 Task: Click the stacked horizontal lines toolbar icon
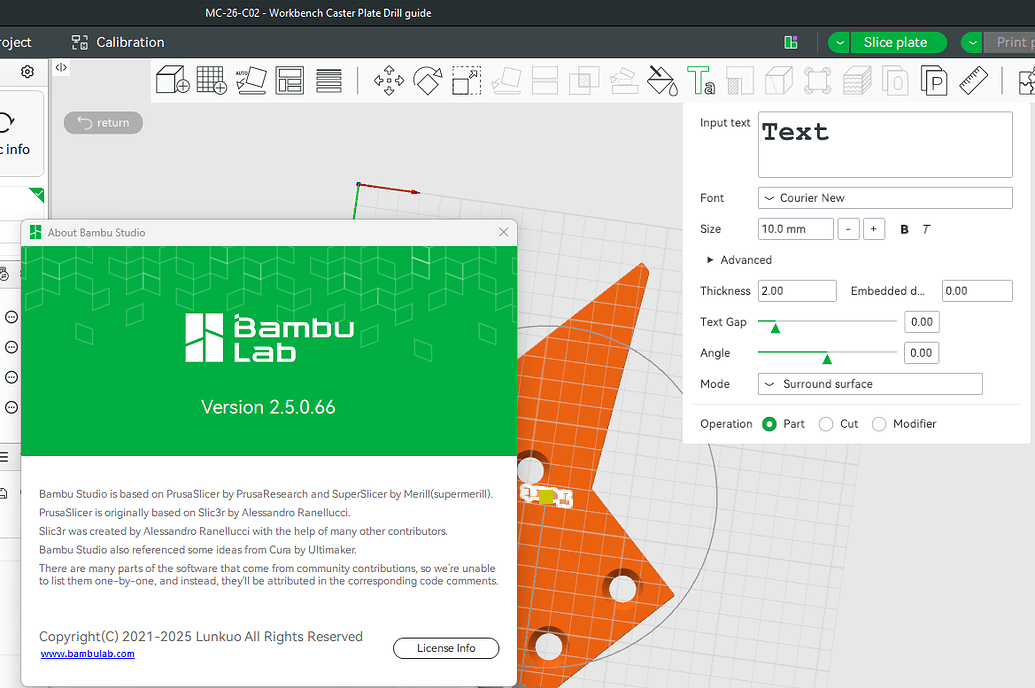(329, 81)
